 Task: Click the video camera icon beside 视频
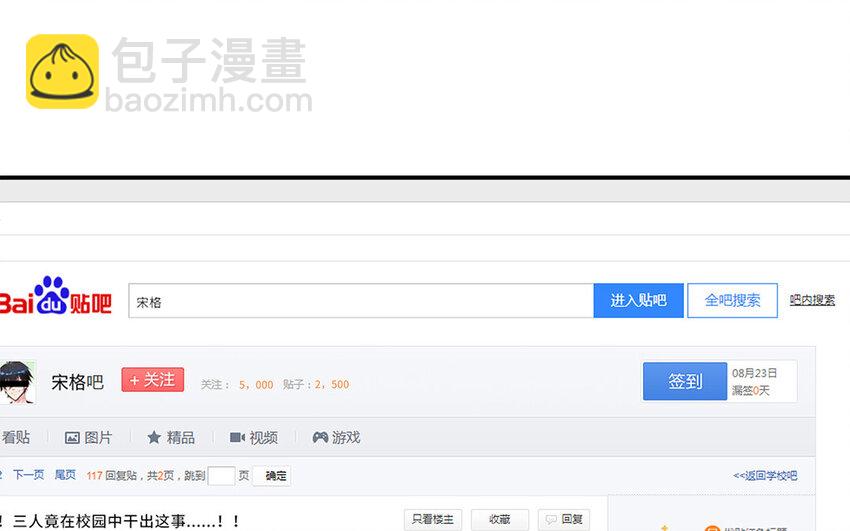coord(237,437)
